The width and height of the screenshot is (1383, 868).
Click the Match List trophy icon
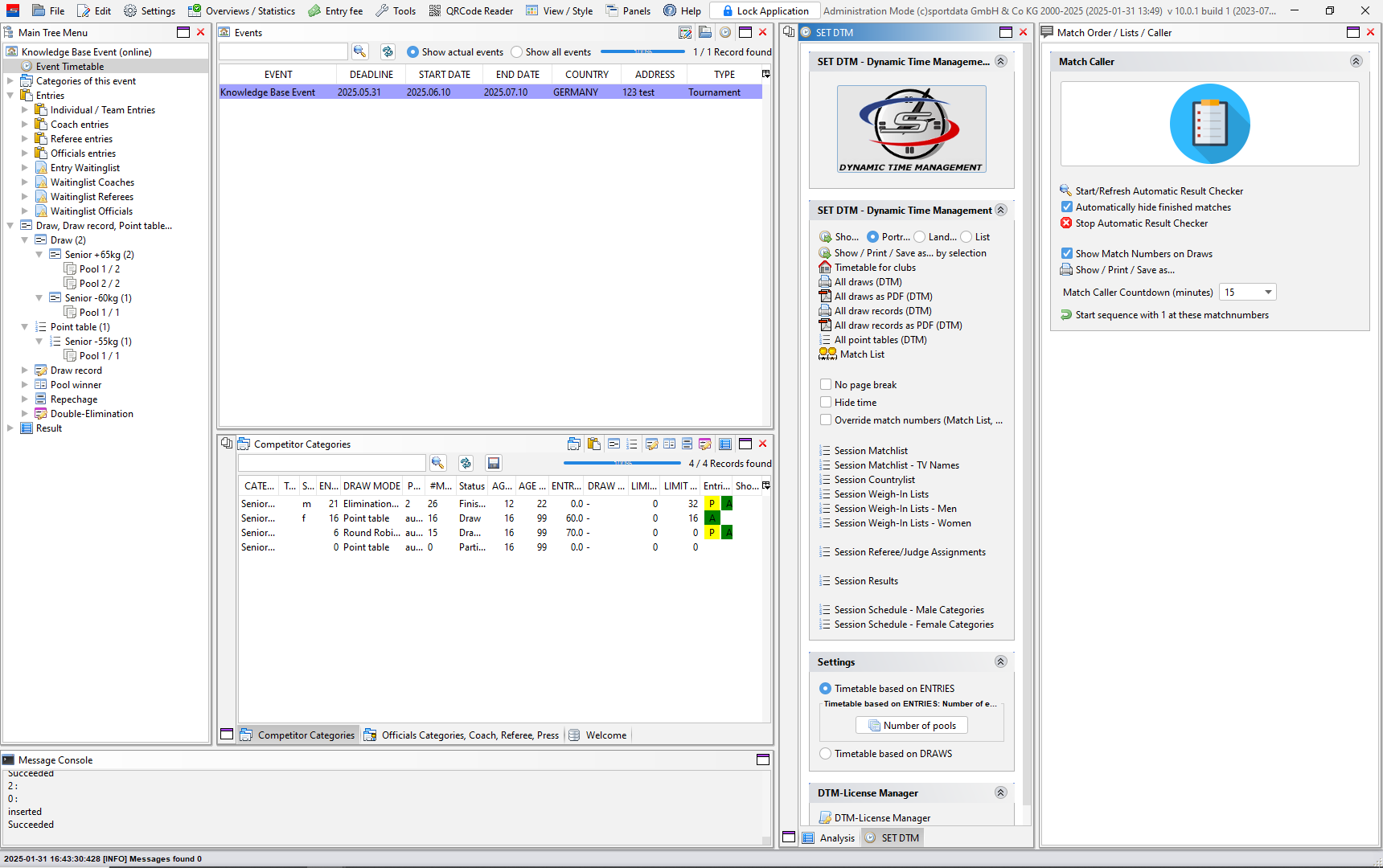tap(827, 354)
